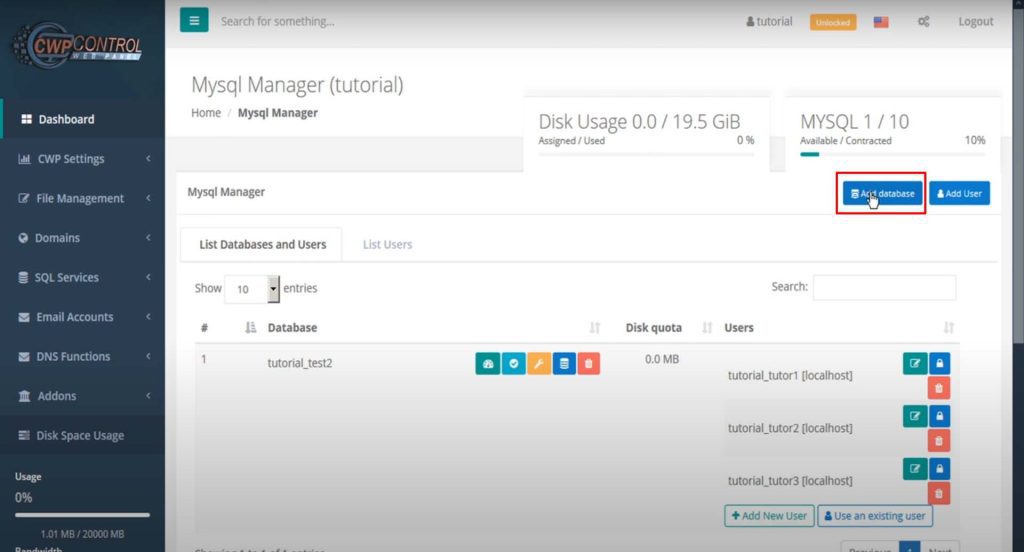Click the Add User button

point(959,194)
